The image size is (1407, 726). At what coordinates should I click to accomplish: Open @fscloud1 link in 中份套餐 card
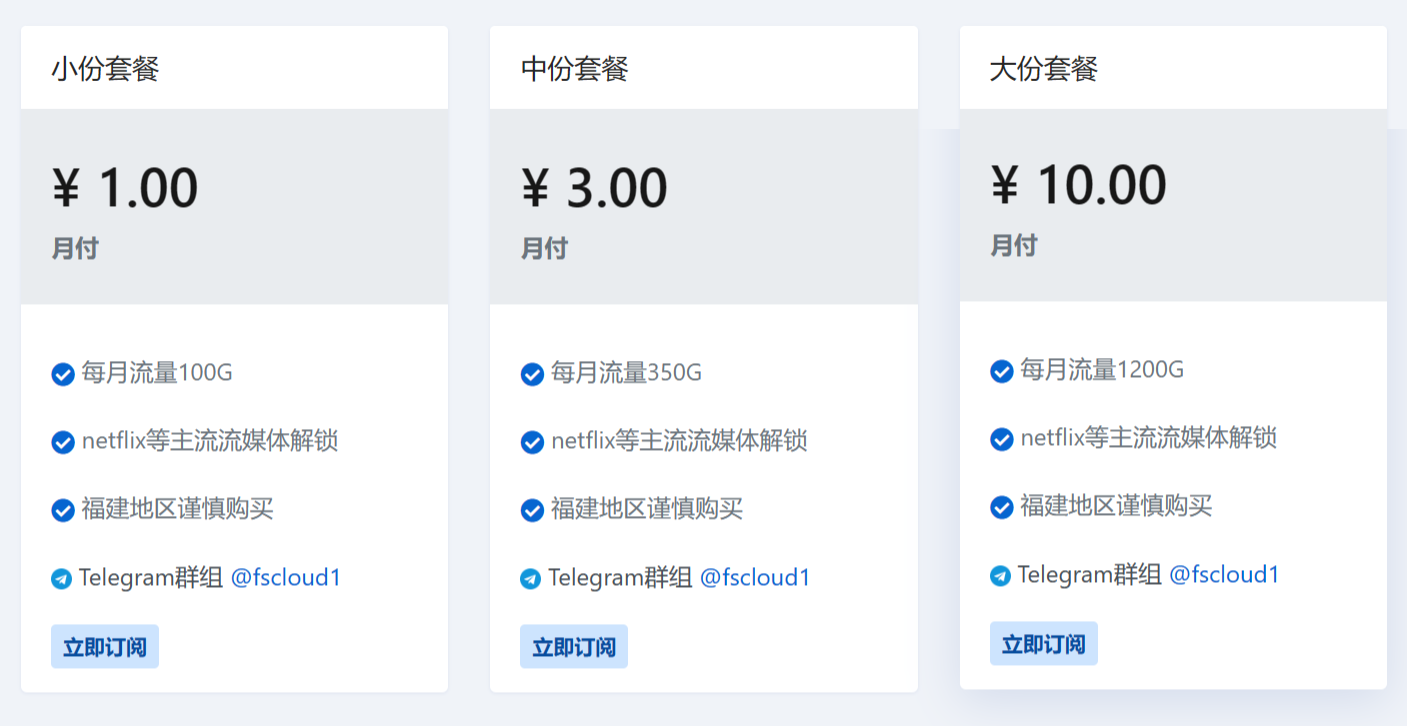755,577
